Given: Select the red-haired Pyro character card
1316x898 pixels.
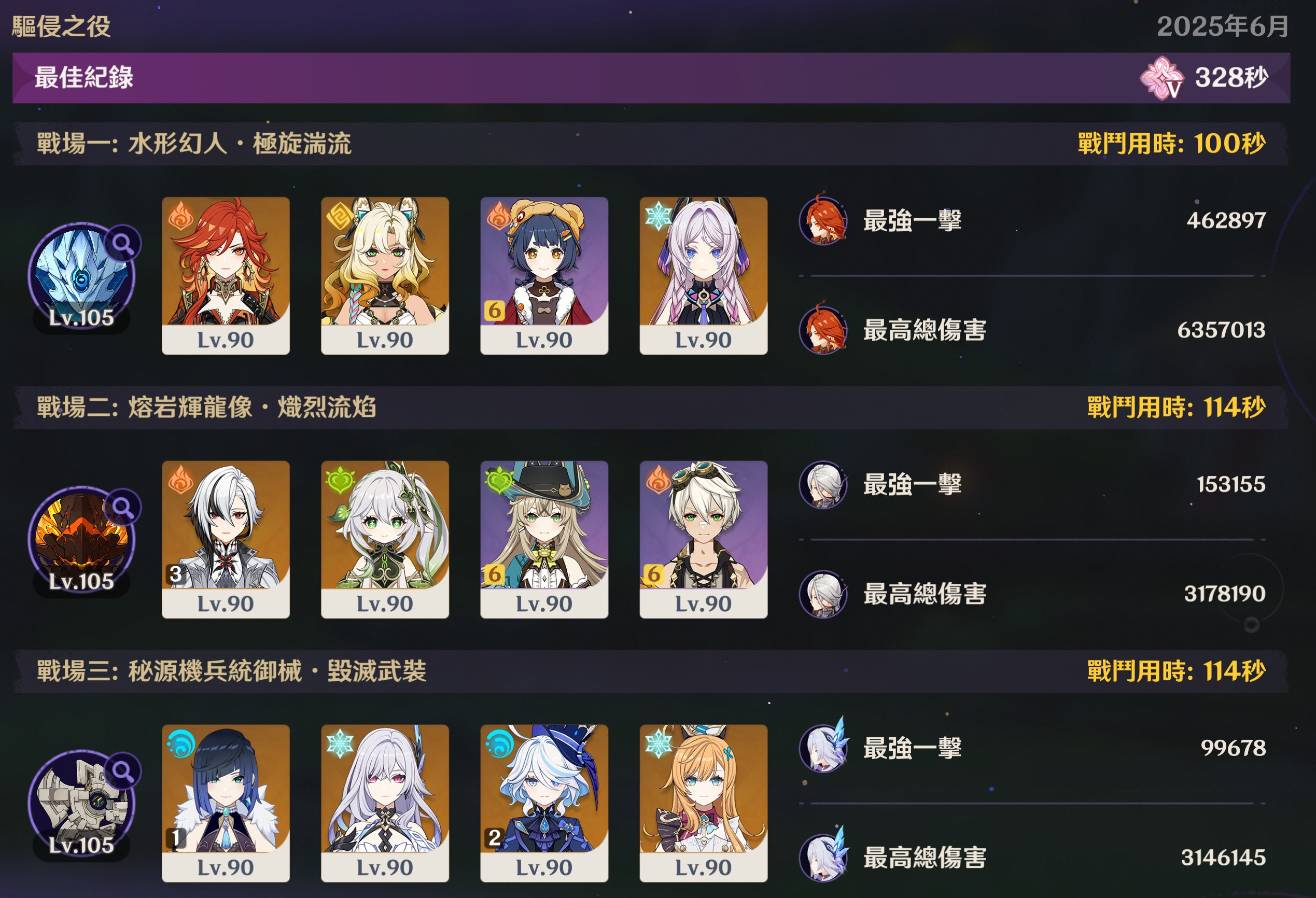Looking at the screenshot, I should (226, 276).
